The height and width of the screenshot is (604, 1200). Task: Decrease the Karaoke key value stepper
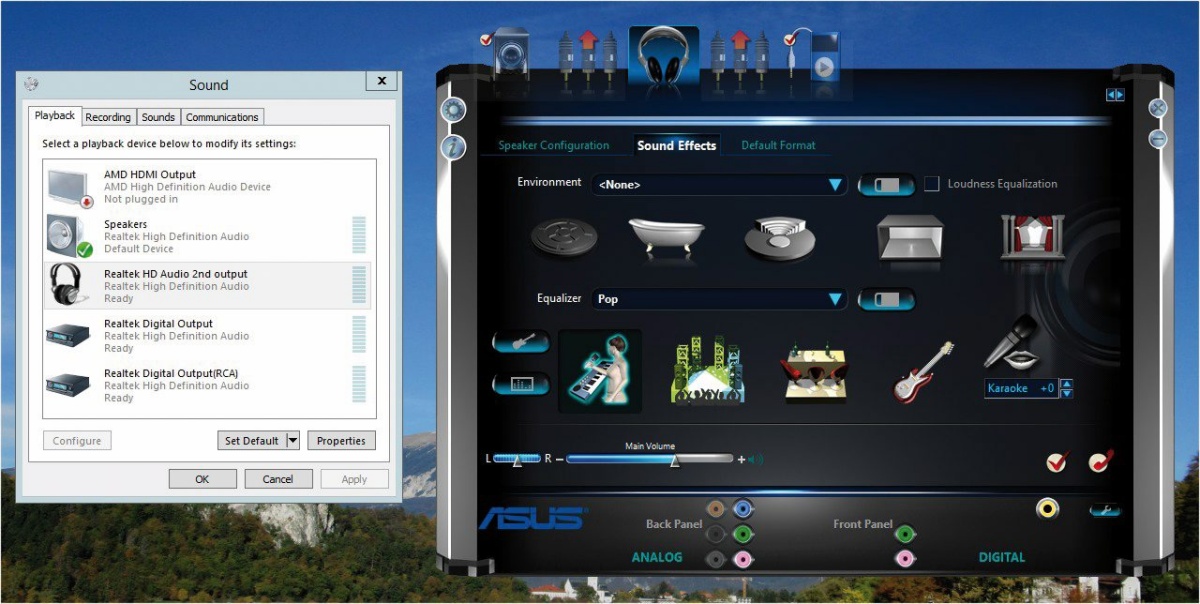pos(1066,393)
